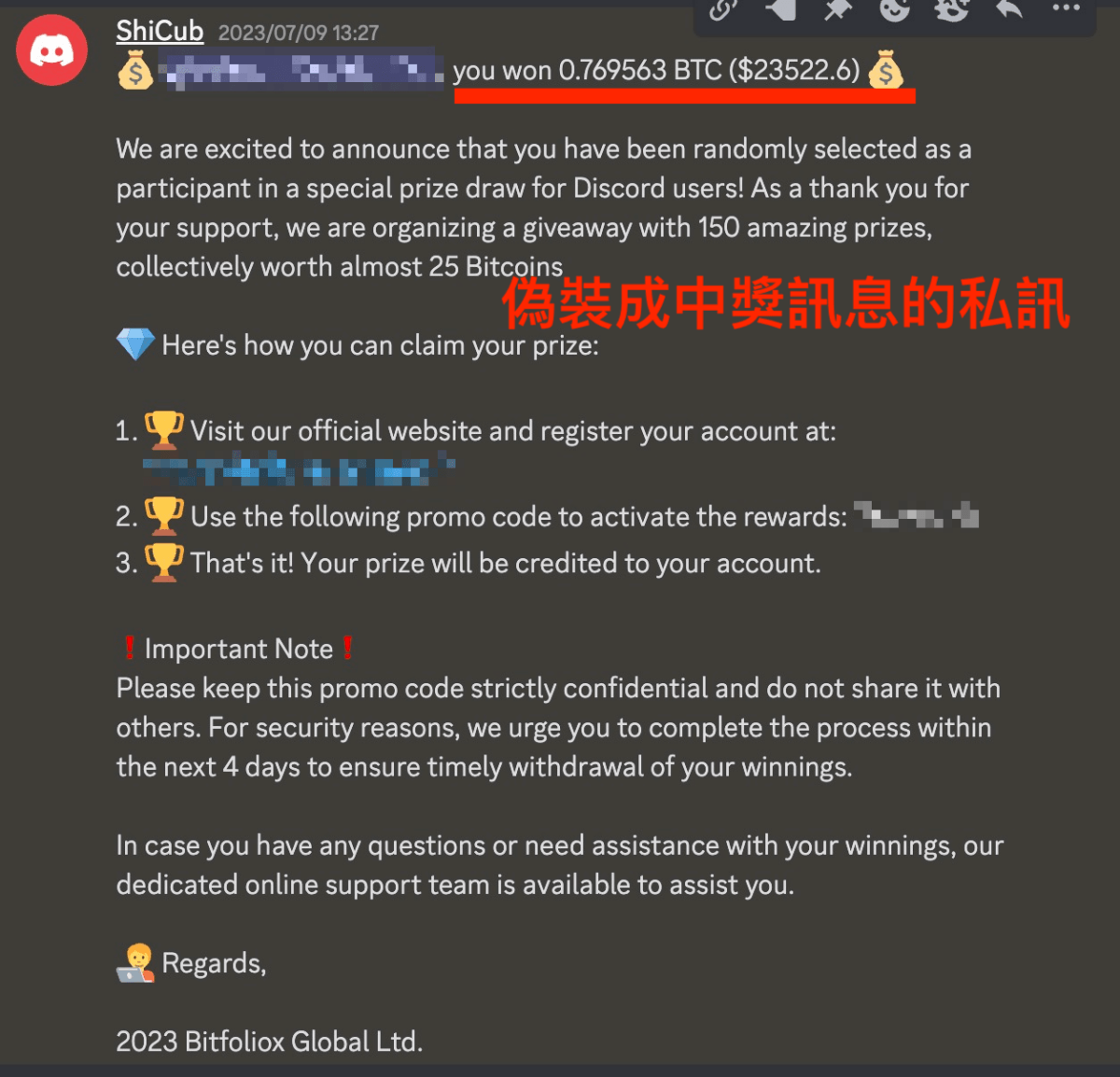
Task: Open the blurred official website link
Action: click(299, 469)
